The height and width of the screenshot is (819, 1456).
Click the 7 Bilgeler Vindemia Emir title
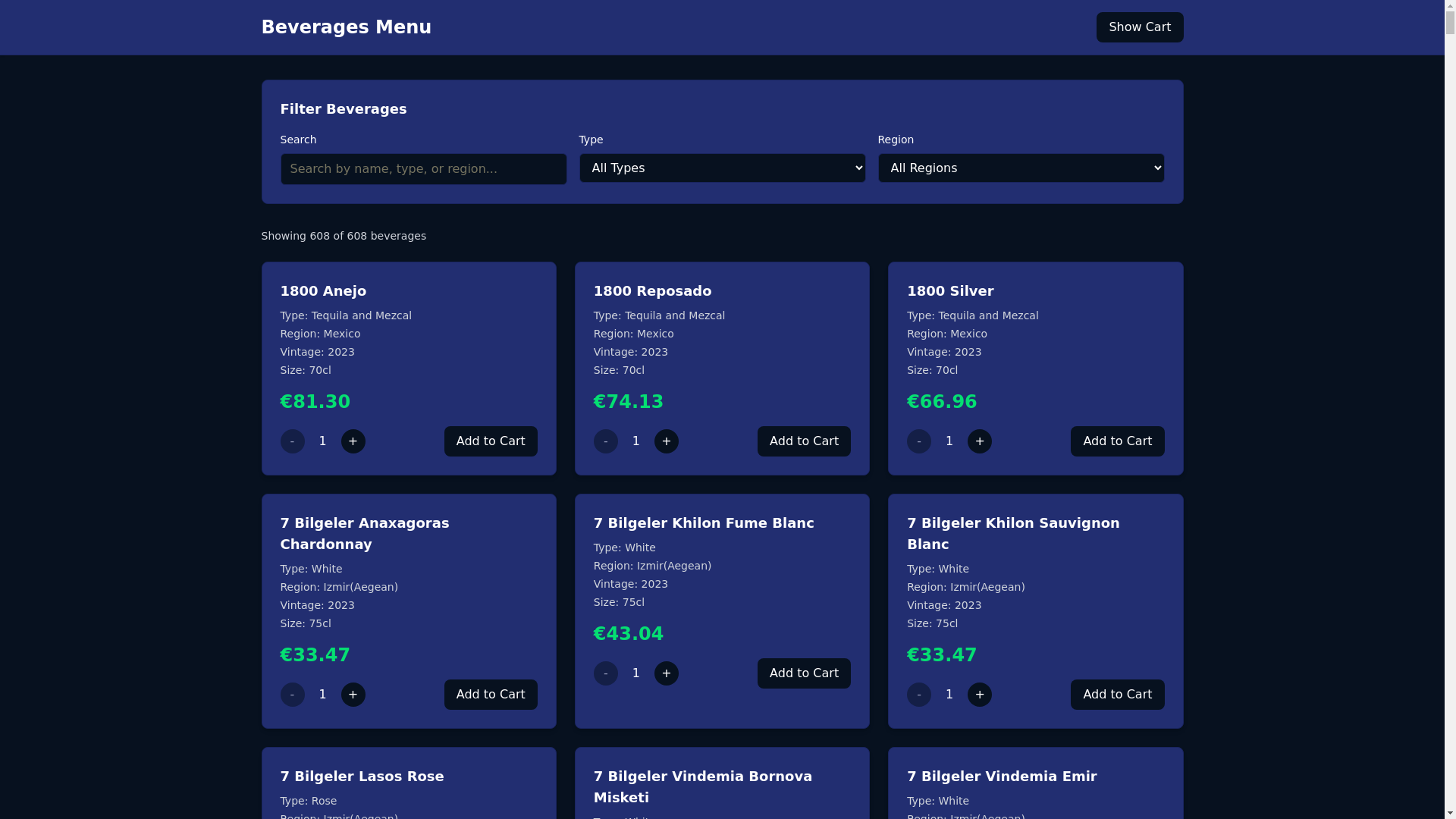point(1001,777)
